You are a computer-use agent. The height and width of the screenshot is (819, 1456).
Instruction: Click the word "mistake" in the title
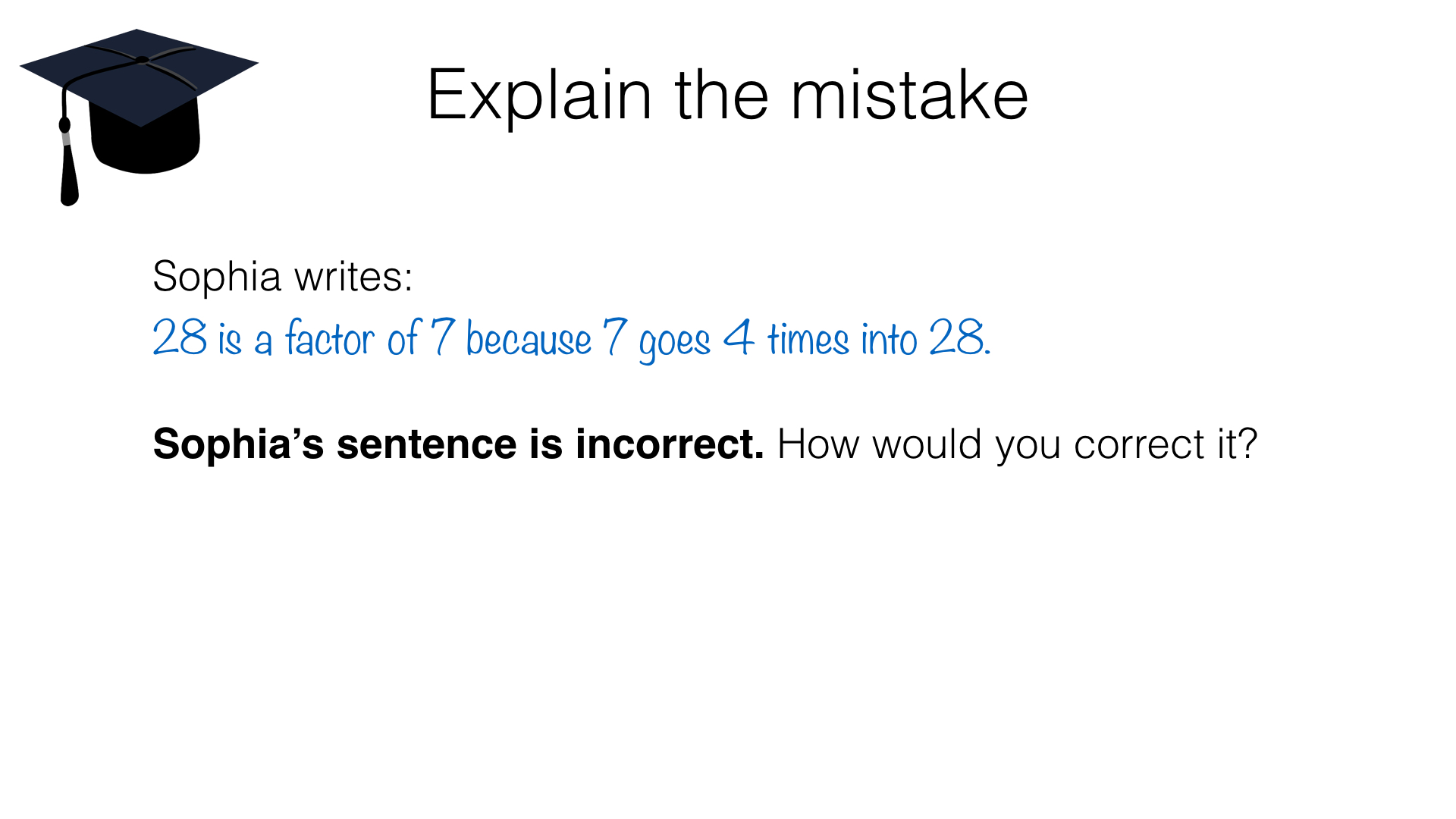click(x=909, y=96)
